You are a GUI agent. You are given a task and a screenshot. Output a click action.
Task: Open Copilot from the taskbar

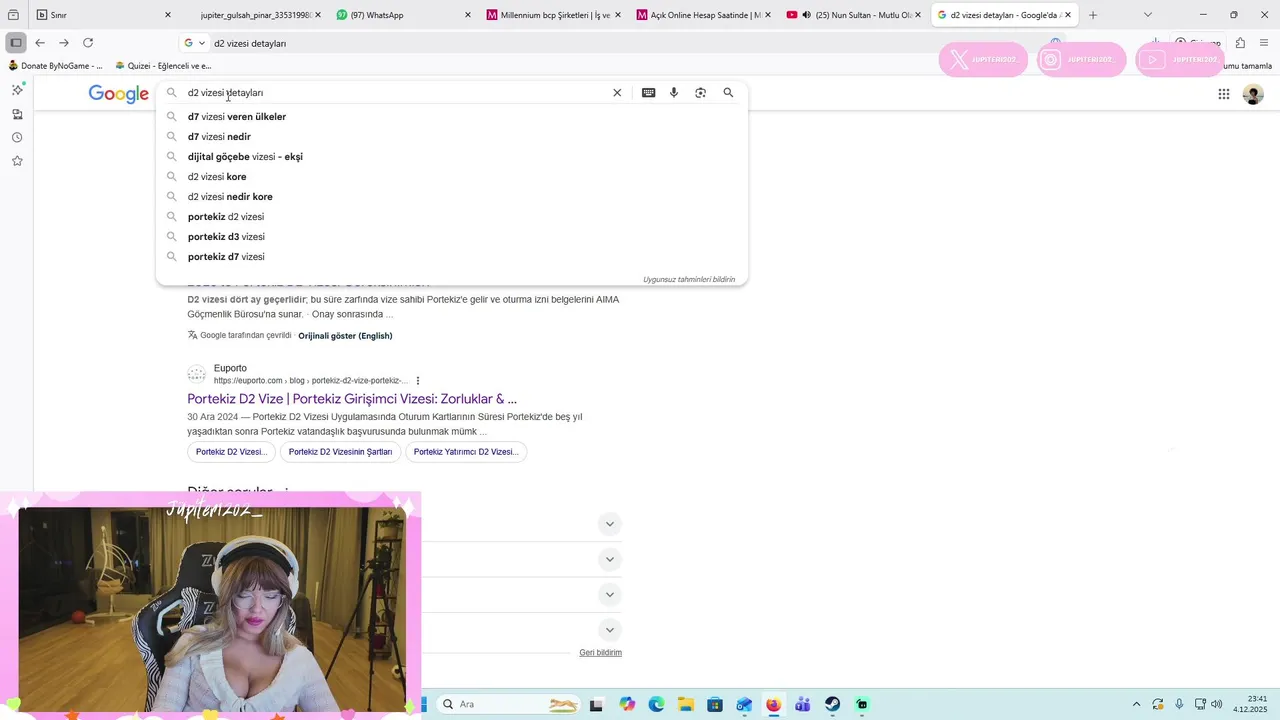(627, 704)
